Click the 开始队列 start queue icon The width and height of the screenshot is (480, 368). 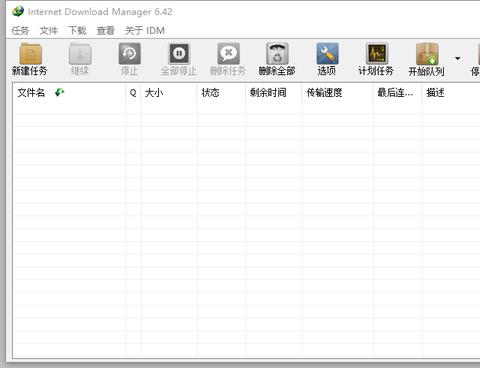pos(427,54)
